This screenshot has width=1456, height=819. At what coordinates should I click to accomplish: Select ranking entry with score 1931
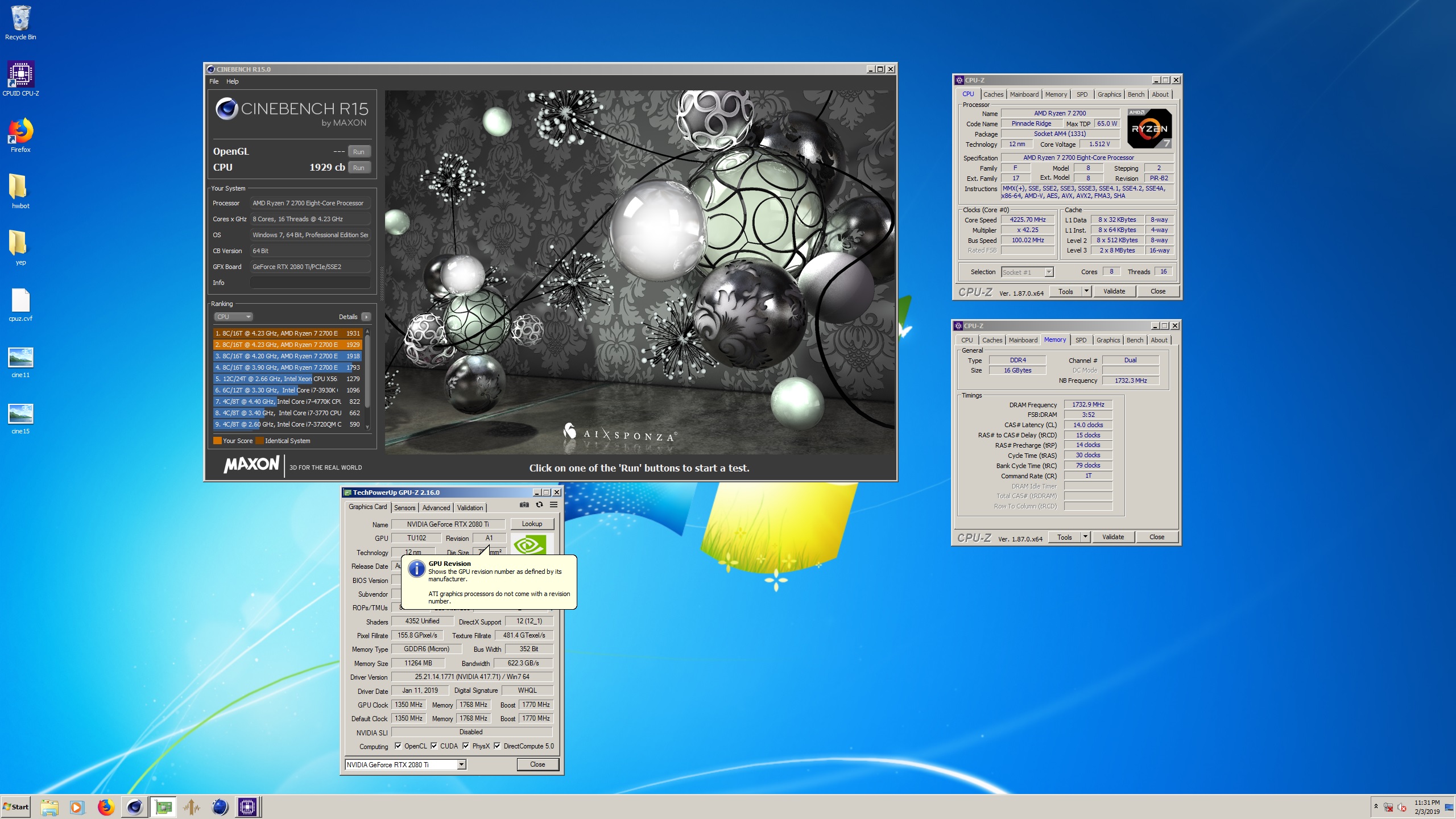pos(288,333)
